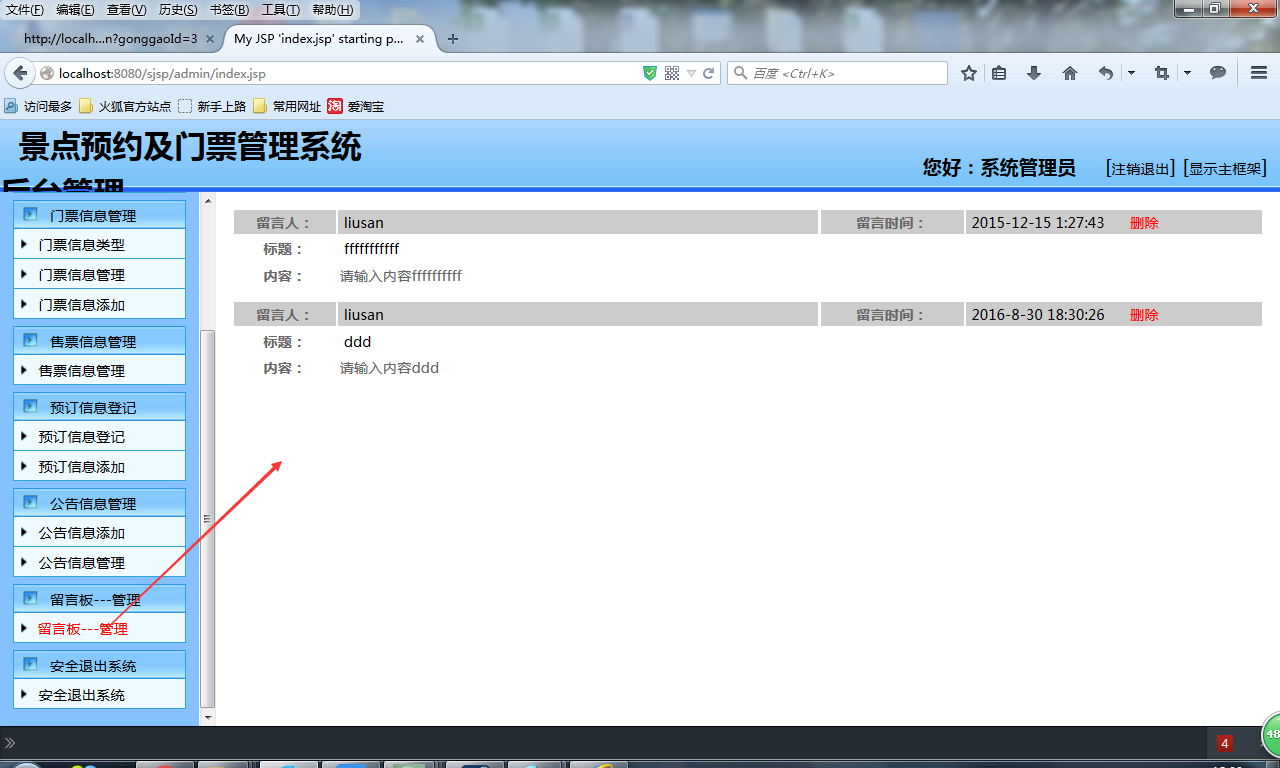Collapse the 门票信息管理 section header

click(100, 215)
